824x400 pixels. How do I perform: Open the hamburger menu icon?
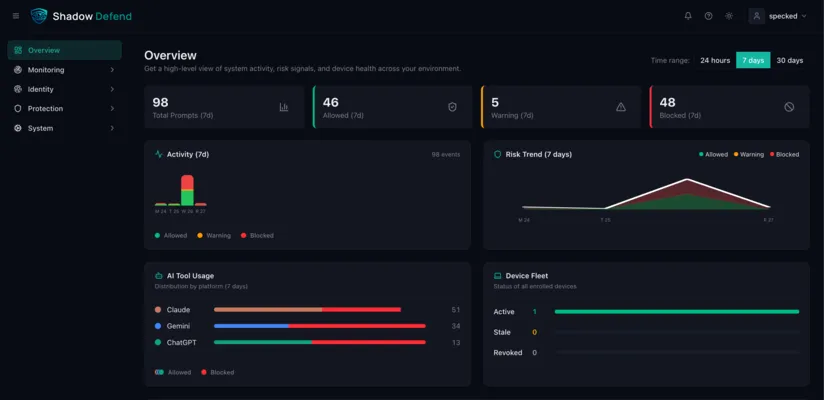pos(16,16)
